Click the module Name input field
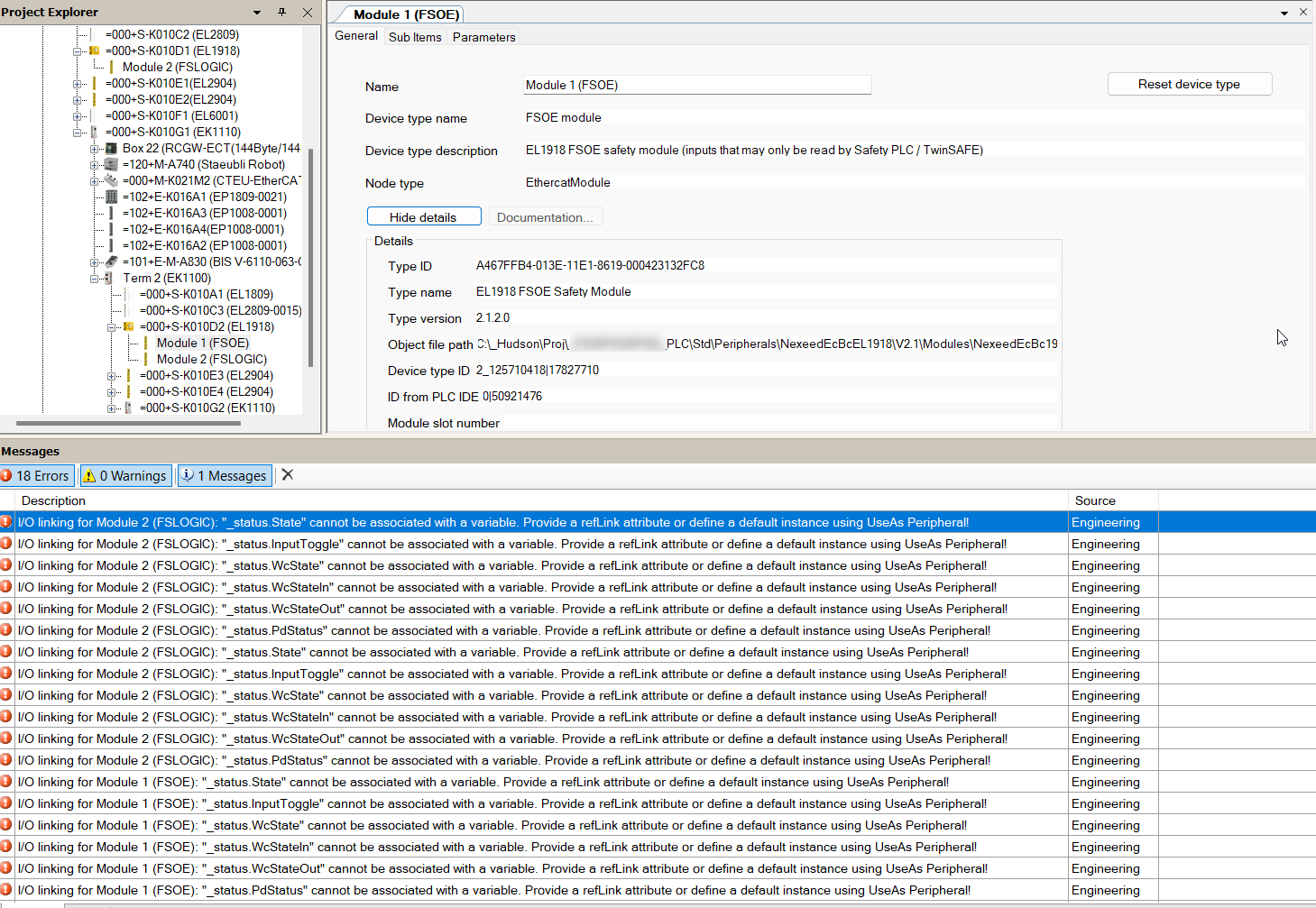The height and width of the screenshot is (908, 1316). 696,85
